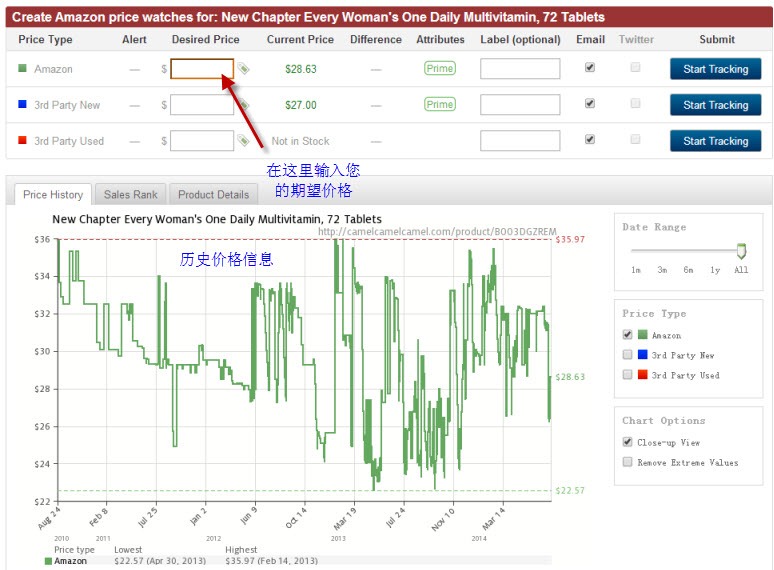Click the Desired Price column header
Image resolution: width=774 pixels, height=570 pixels.
(x=205, y=39)
